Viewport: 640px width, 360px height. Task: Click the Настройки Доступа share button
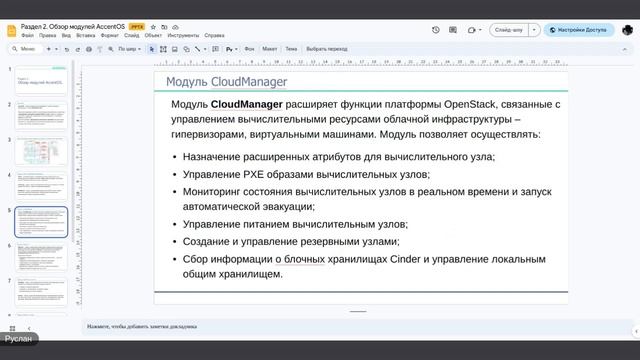pyautogui.click(x=578, y=30)
